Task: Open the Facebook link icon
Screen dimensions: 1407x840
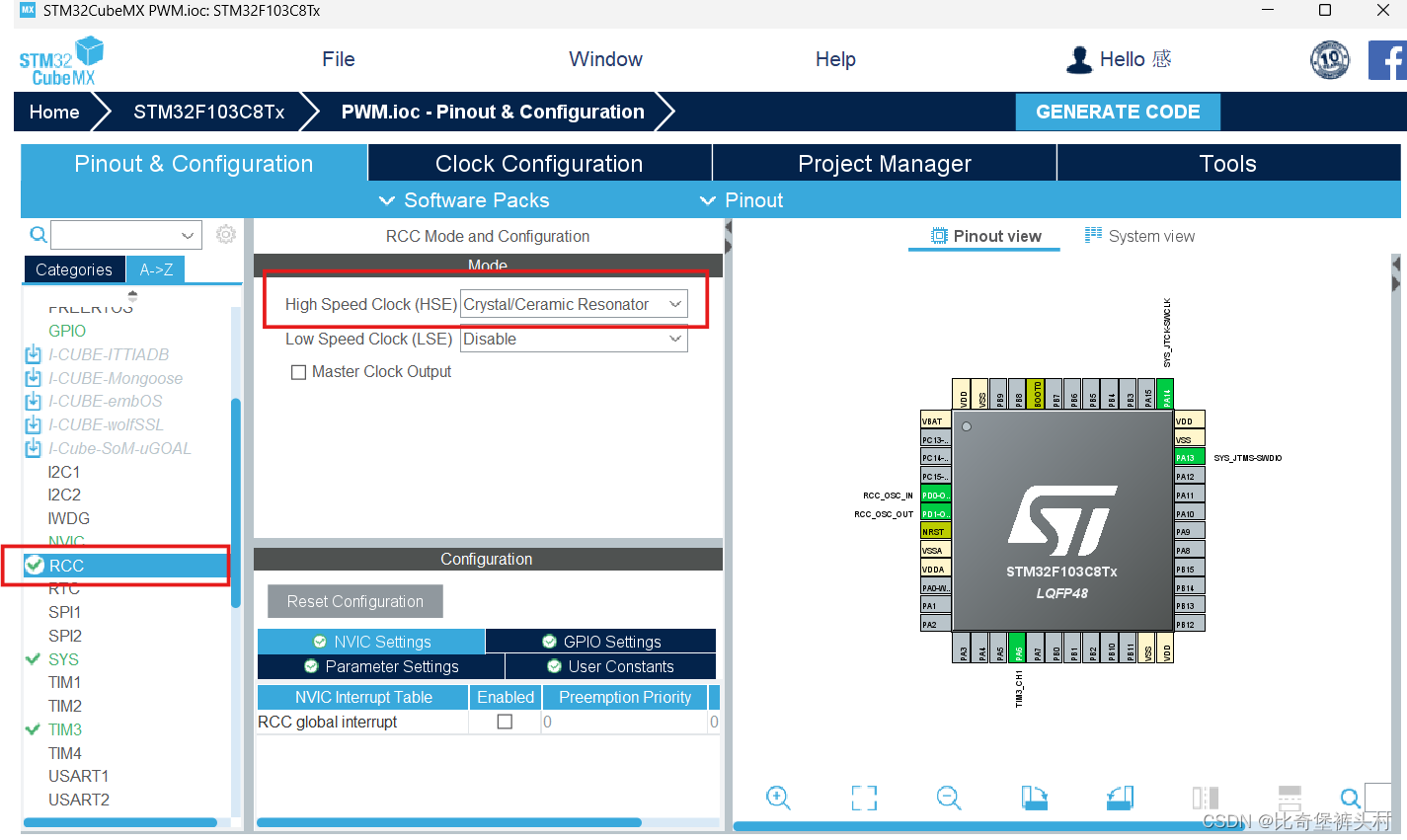Action: point(1387,60)
